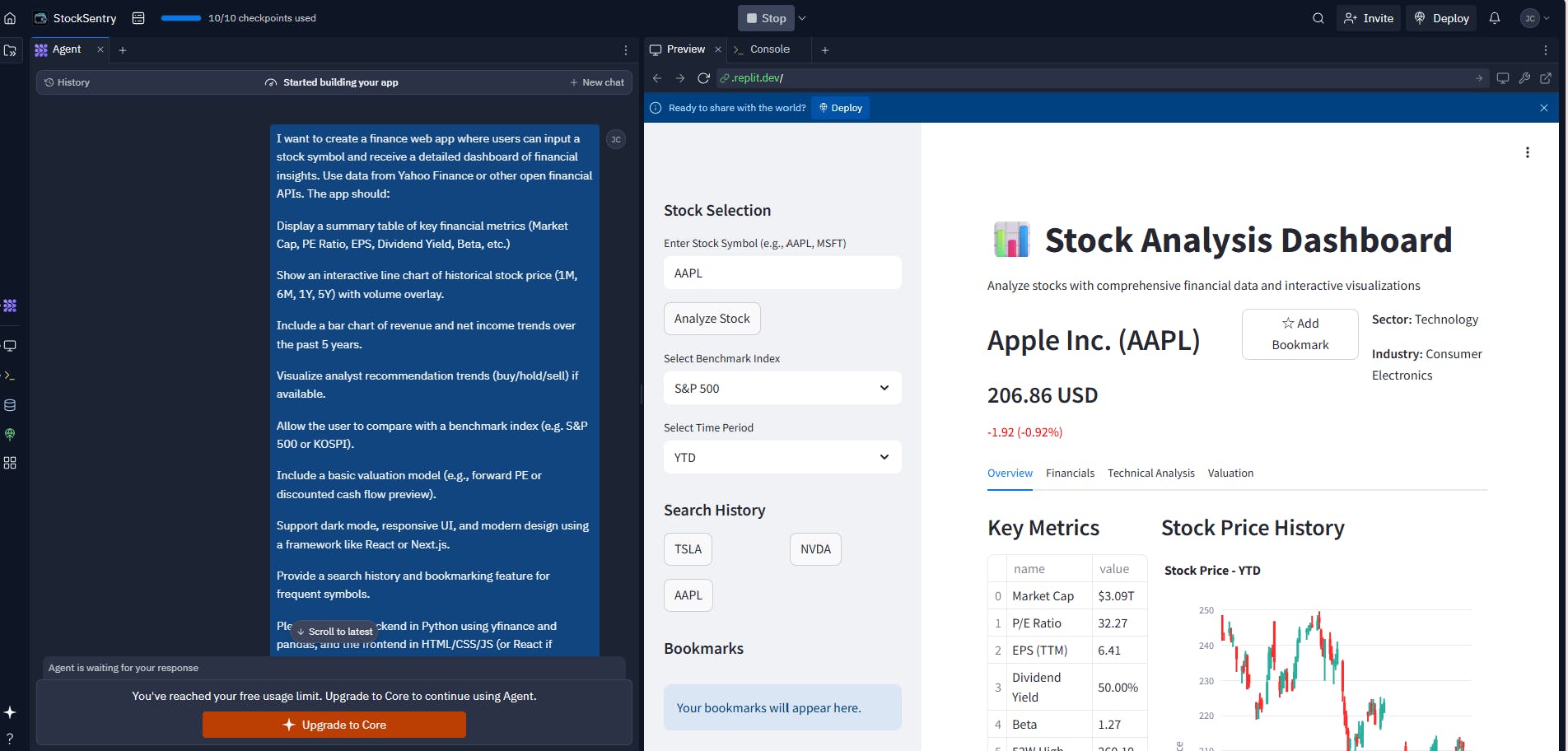Viewport: 1568px width, 751px height.
Task: Open the search magnifier in the top bar
Action: 1318,18
